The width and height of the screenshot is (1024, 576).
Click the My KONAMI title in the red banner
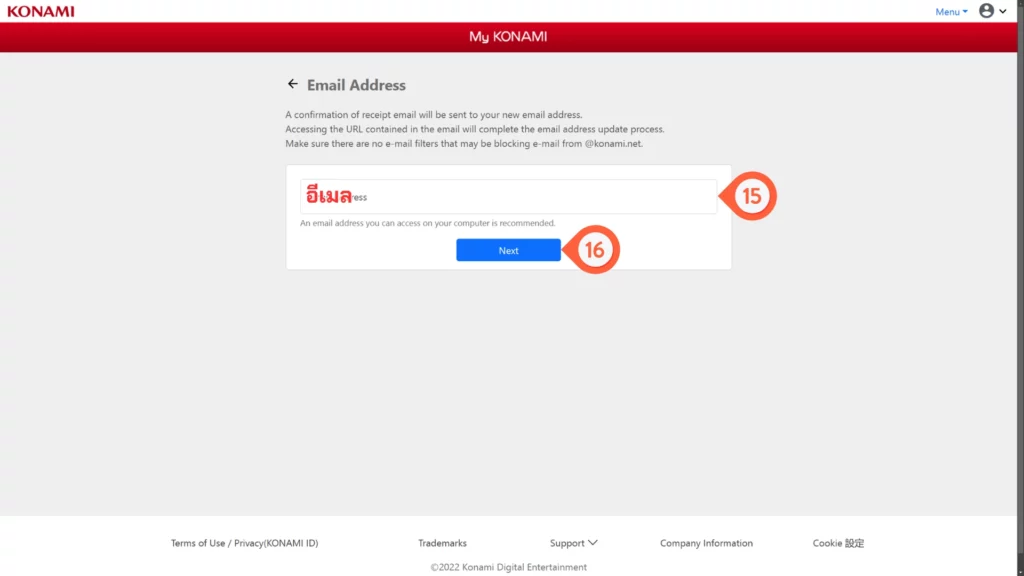coord(508,37)
